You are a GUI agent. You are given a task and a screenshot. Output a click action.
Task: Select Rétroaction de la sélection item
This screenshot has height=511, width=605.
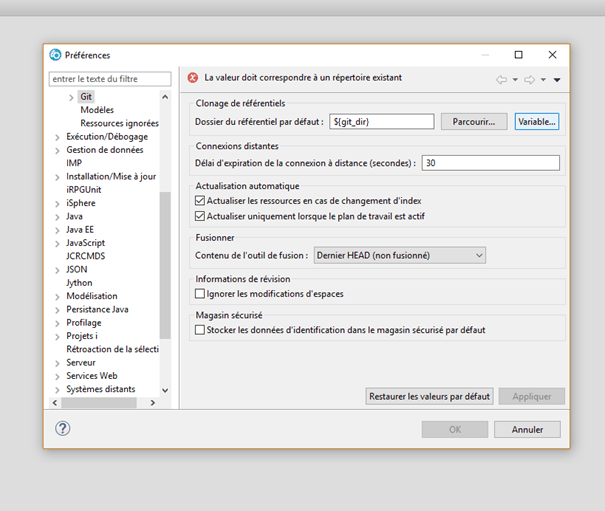pyautogui.click(x=112, y=349)
